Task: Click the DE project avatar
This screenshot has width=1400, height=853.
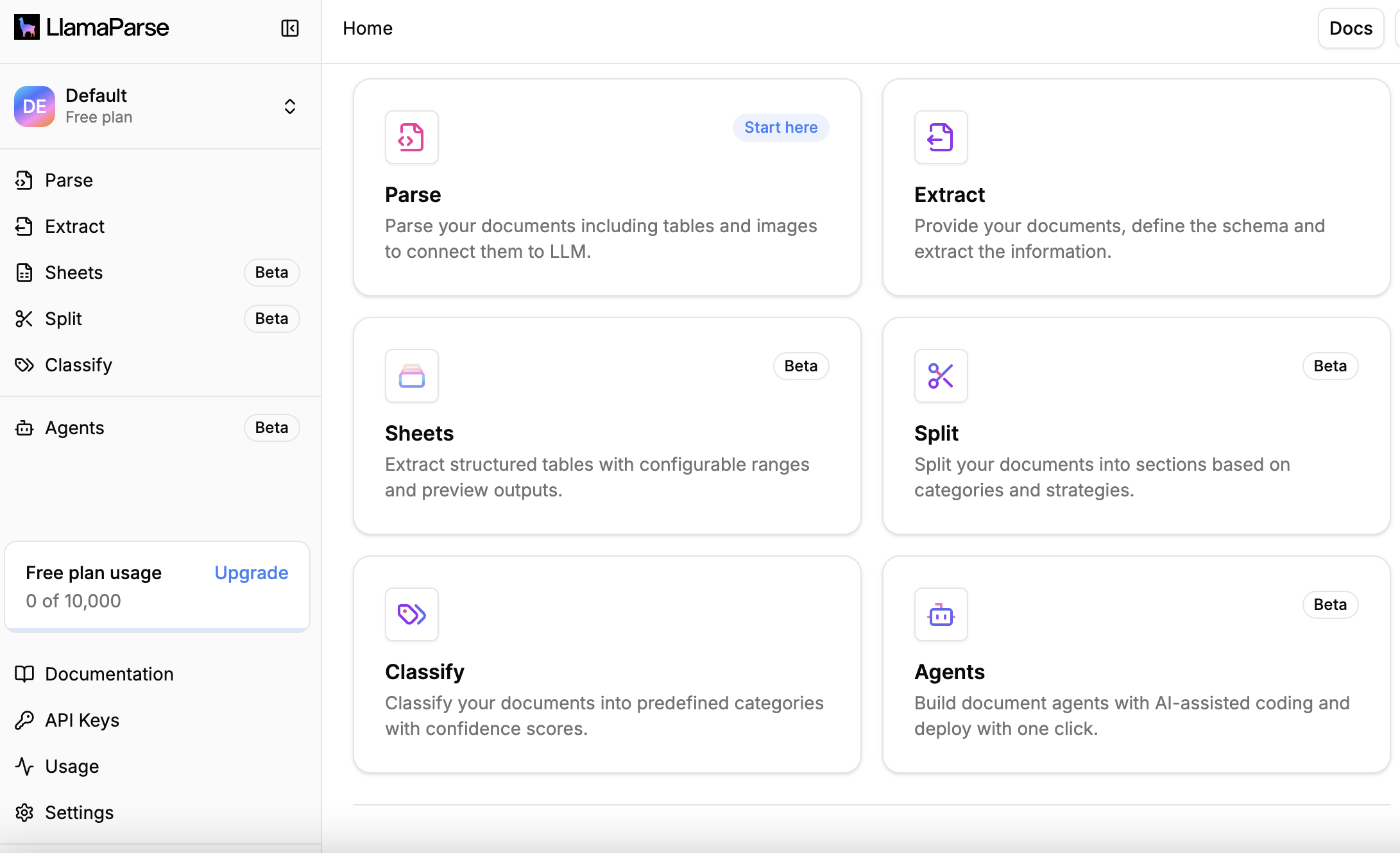Action: click(x=35, y=106)
